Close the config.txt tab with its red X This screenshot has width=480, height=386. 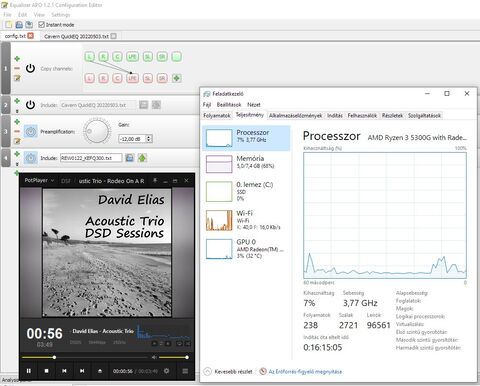pos(30,35)
